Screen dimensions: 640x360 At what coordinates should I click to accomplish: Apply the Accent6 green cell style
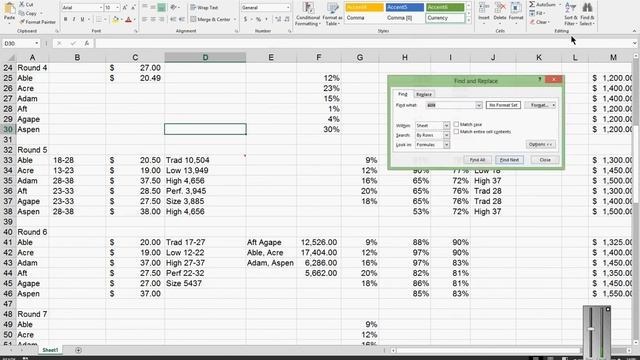[445, 7]
